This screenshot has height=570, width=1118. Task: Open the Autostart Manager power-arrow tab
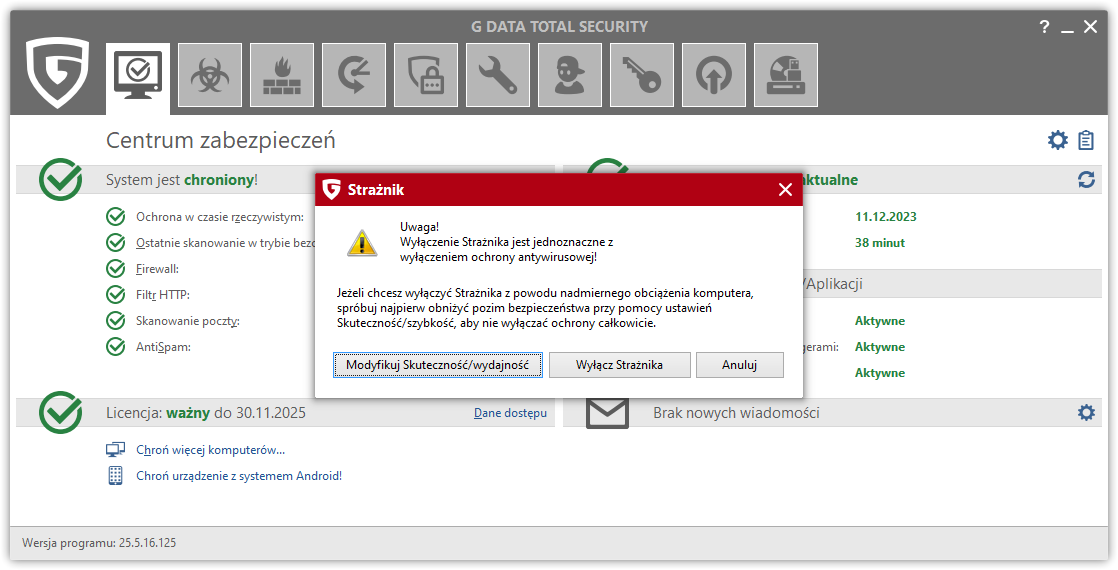coord(714,76)
